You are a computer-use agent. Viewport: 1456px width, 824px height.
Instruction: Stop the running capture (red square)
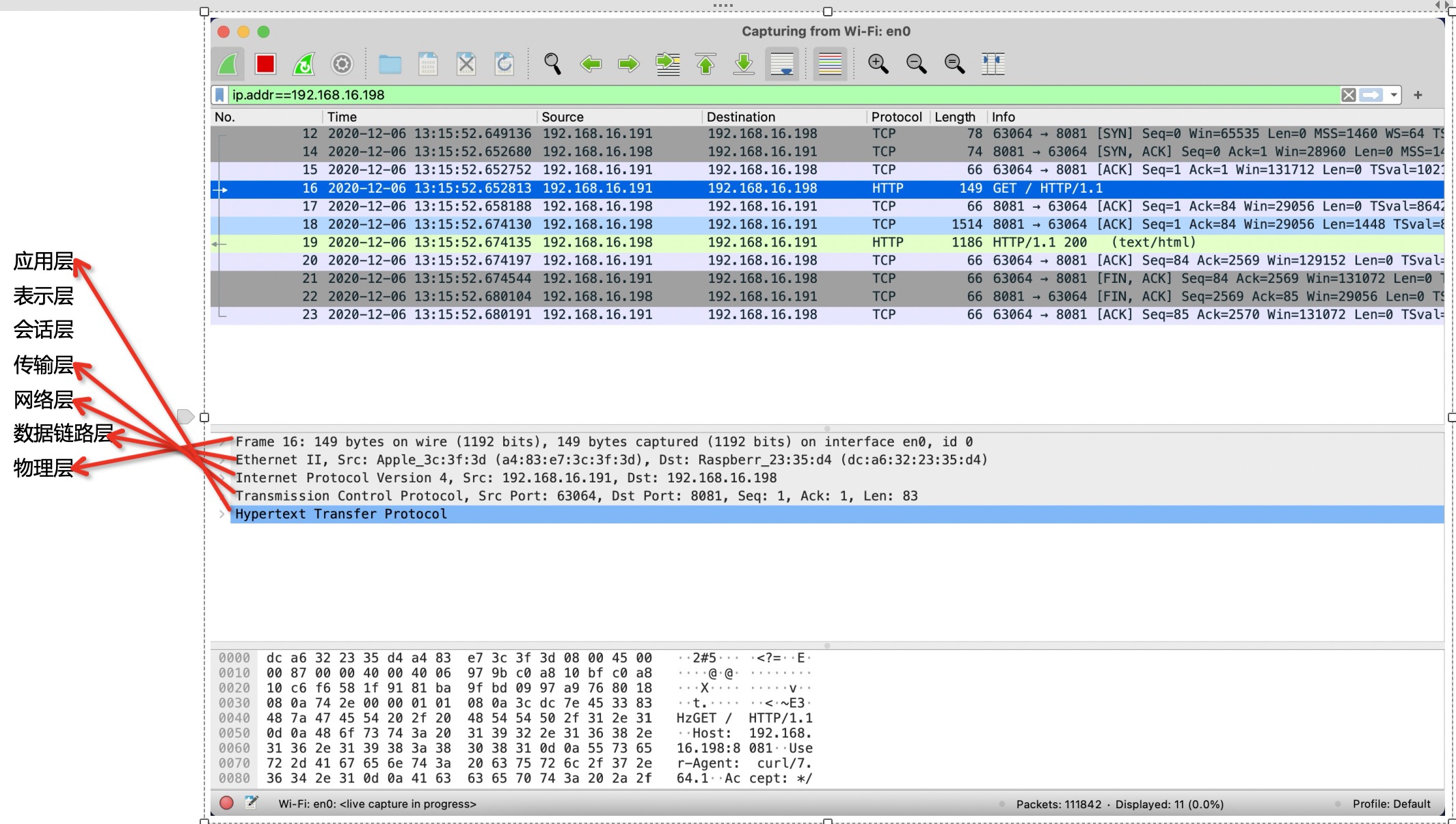265,64
